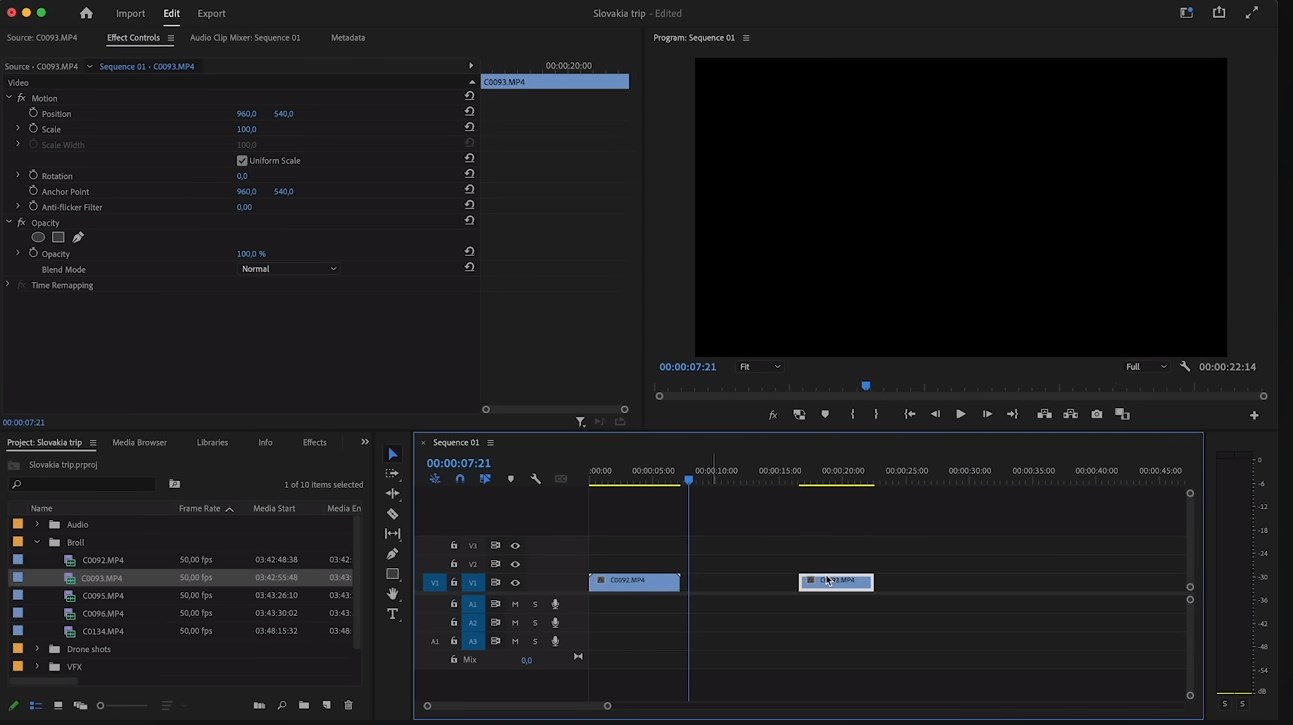Viewport: 1293px width, 725px height.
Task: Click the Home icon in the top bar
Action: [86, 13]
